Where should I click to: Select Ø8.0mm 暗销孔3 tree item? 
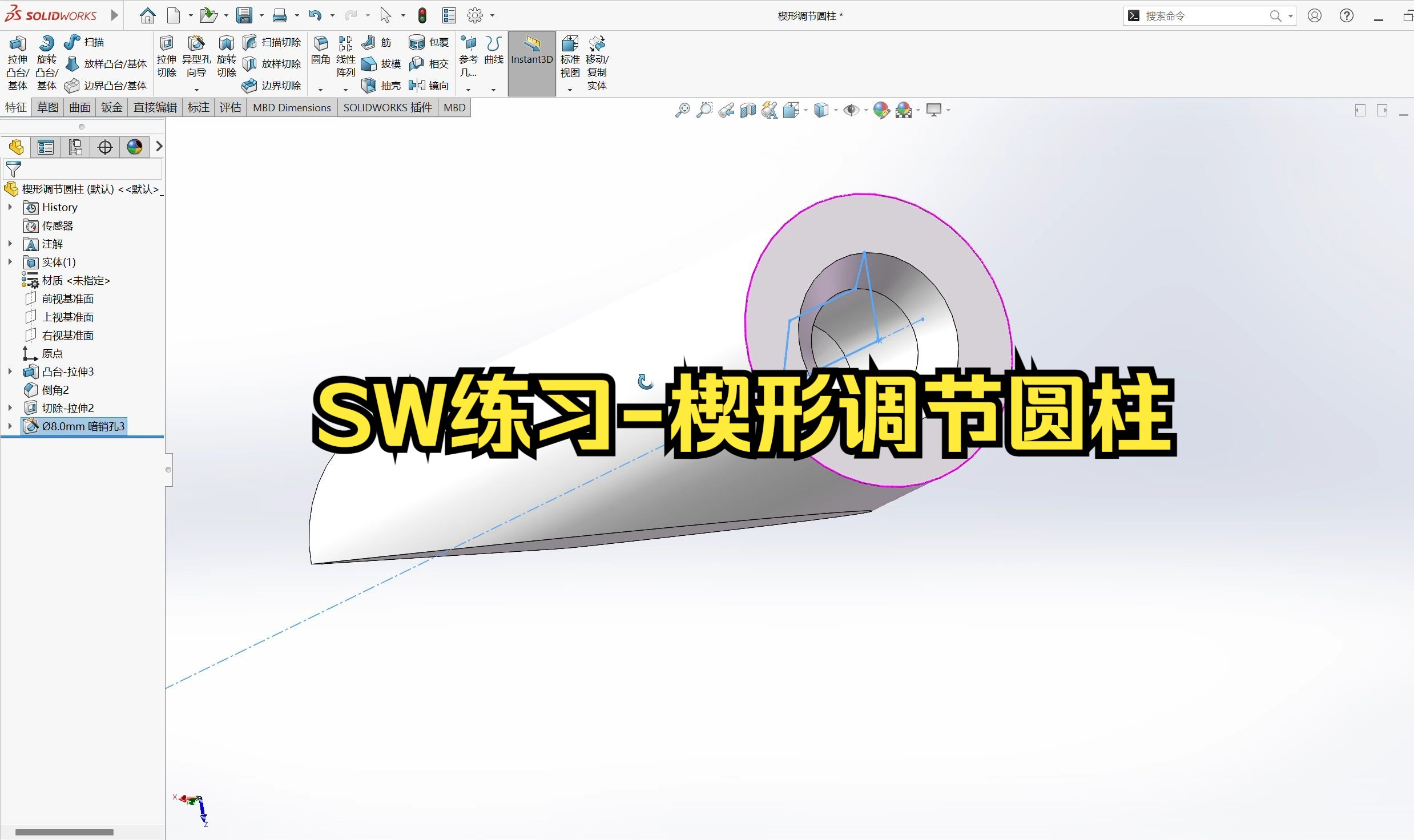(83, 426)
